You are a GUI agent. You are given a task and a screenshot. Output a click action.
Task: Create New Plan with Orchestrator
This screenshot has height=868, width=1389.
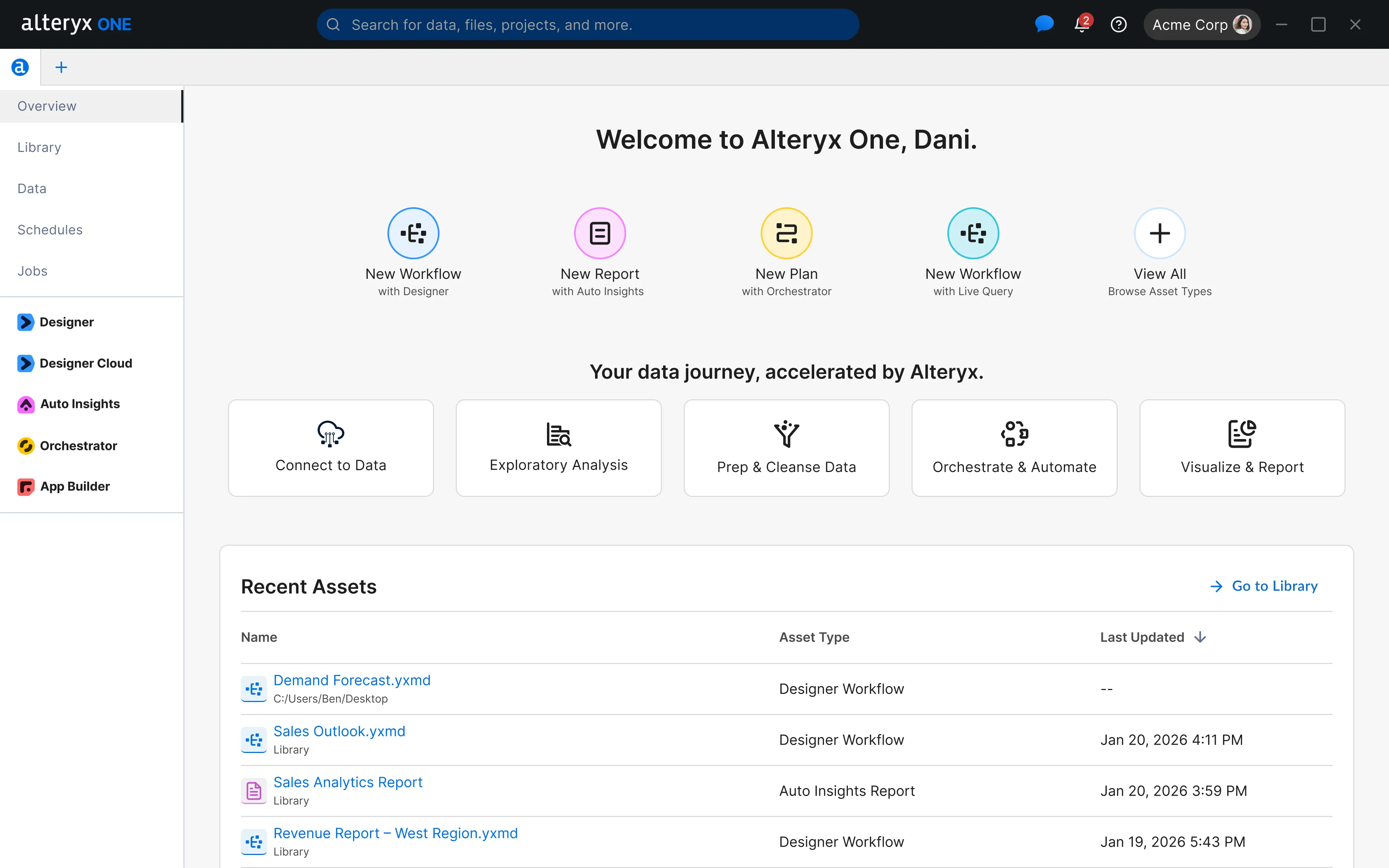tap(786, 234)
